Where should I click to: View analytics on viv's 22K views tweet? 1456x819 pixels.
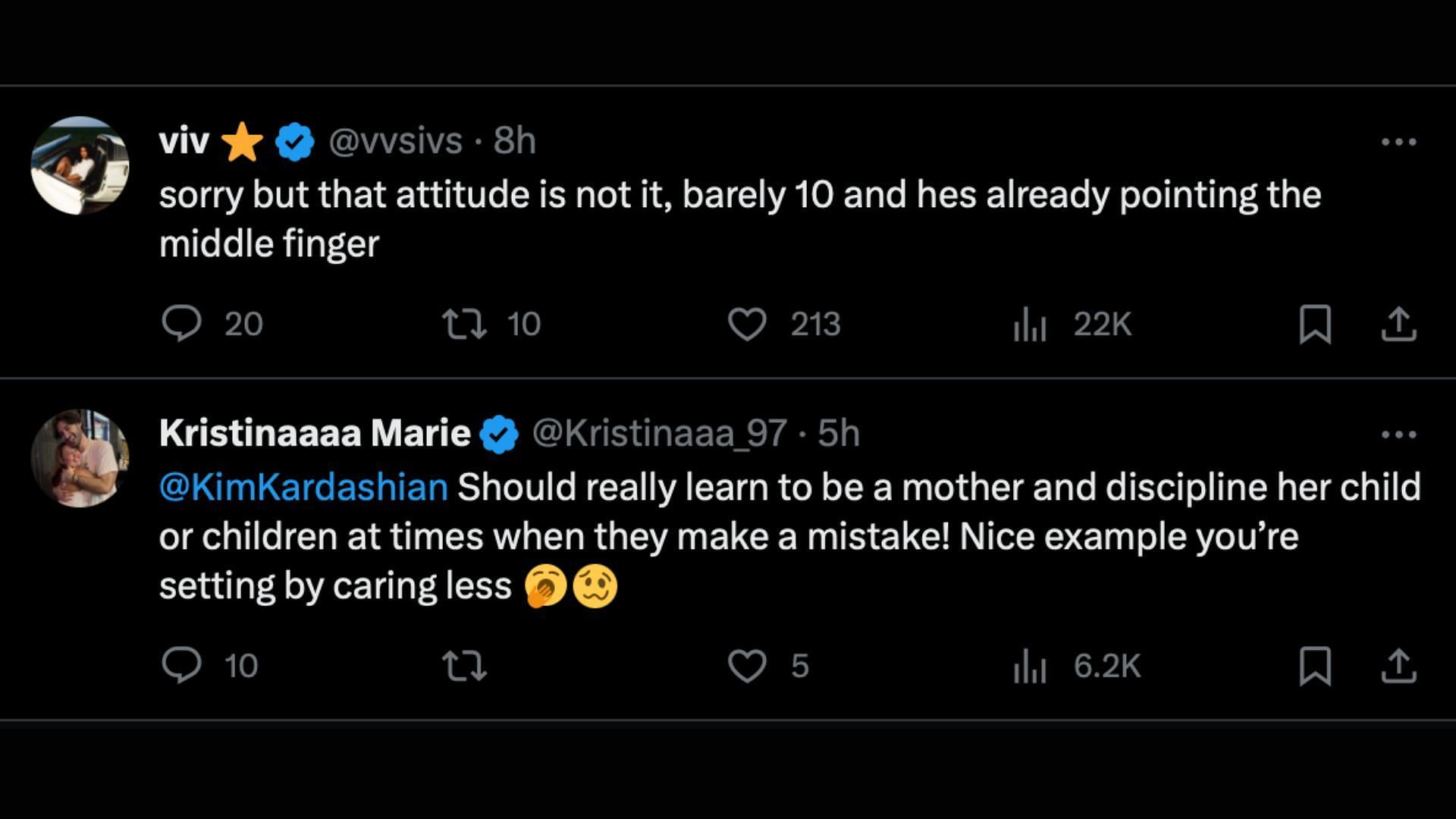[x=1030, y=325]
